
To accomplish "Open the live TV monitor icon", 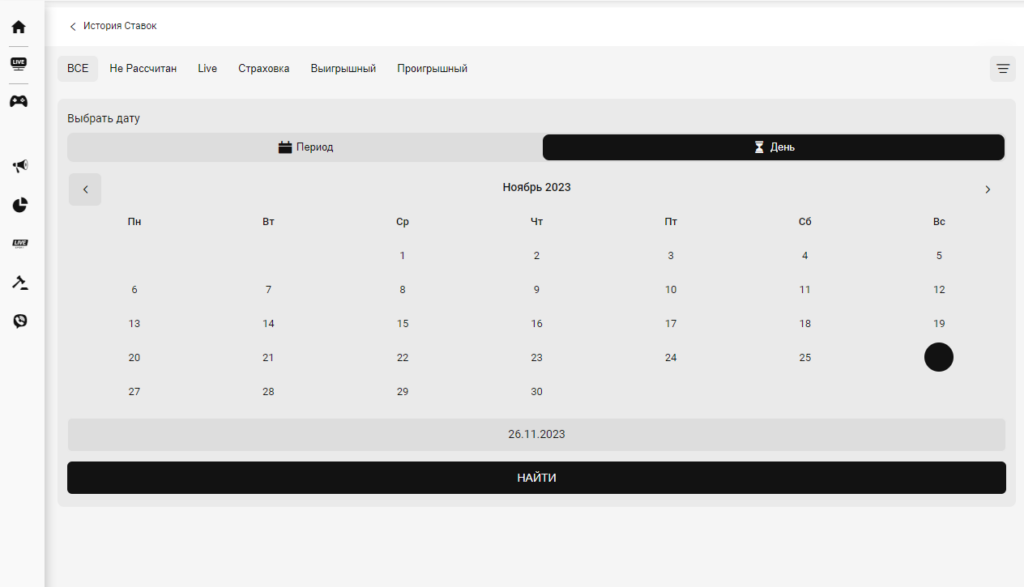I will point(18,63).
